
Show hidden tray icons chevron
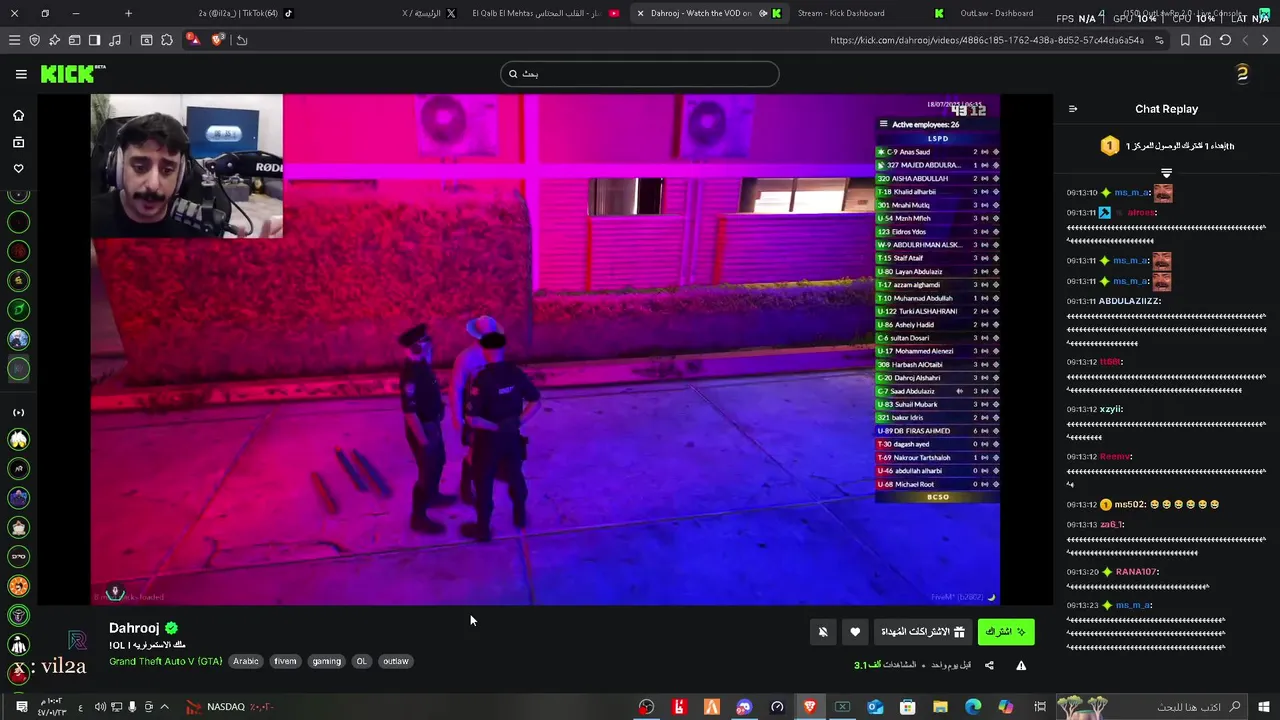click(x=165, y=707)
